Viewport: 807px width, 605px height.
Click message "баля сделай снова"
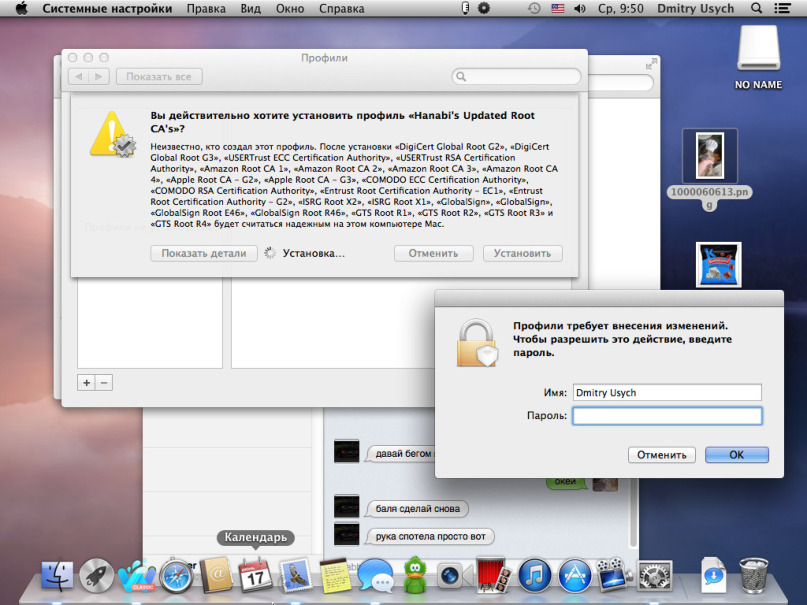coord(417,509)
